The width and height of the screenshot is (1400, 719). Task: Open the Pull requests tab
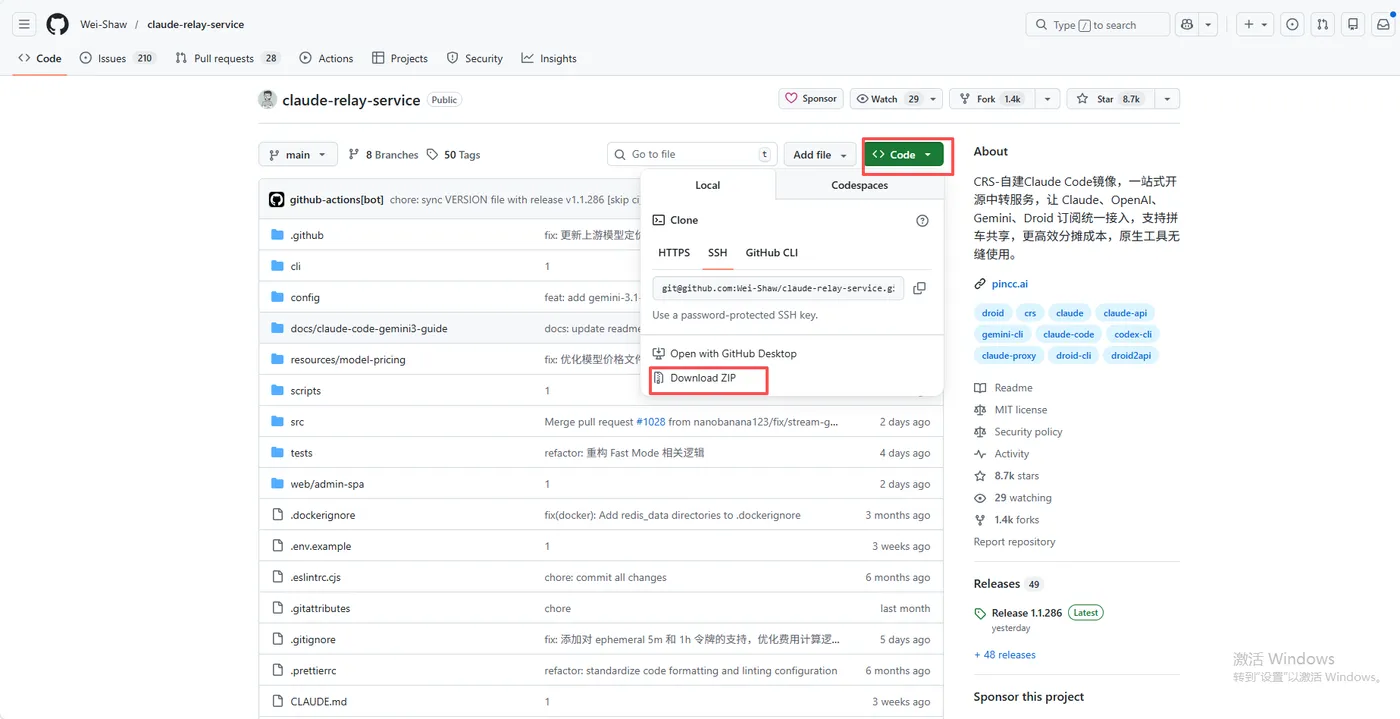[x=227, y=58]
